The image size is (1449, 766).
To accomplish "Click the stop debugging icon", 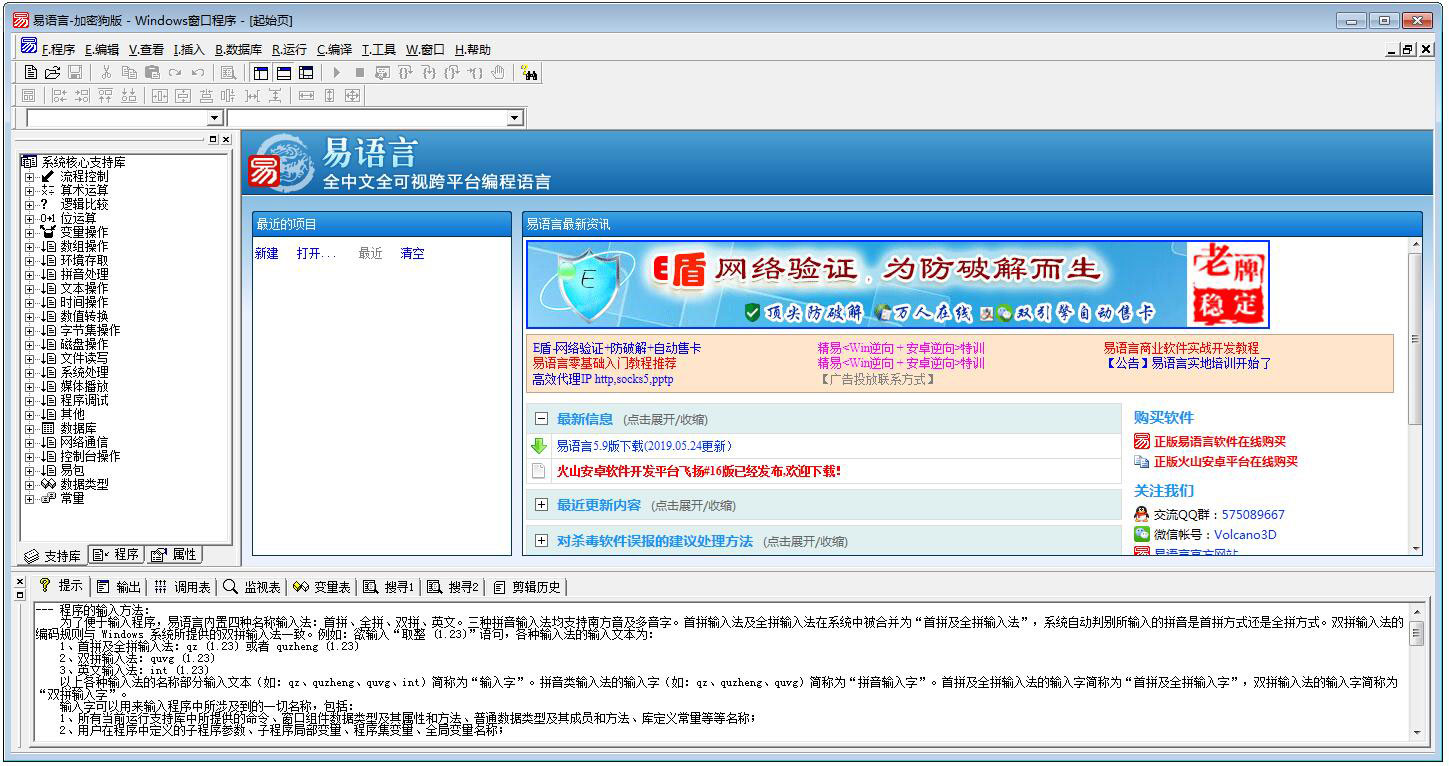I will pyautogui.click(x=359, y=72).
